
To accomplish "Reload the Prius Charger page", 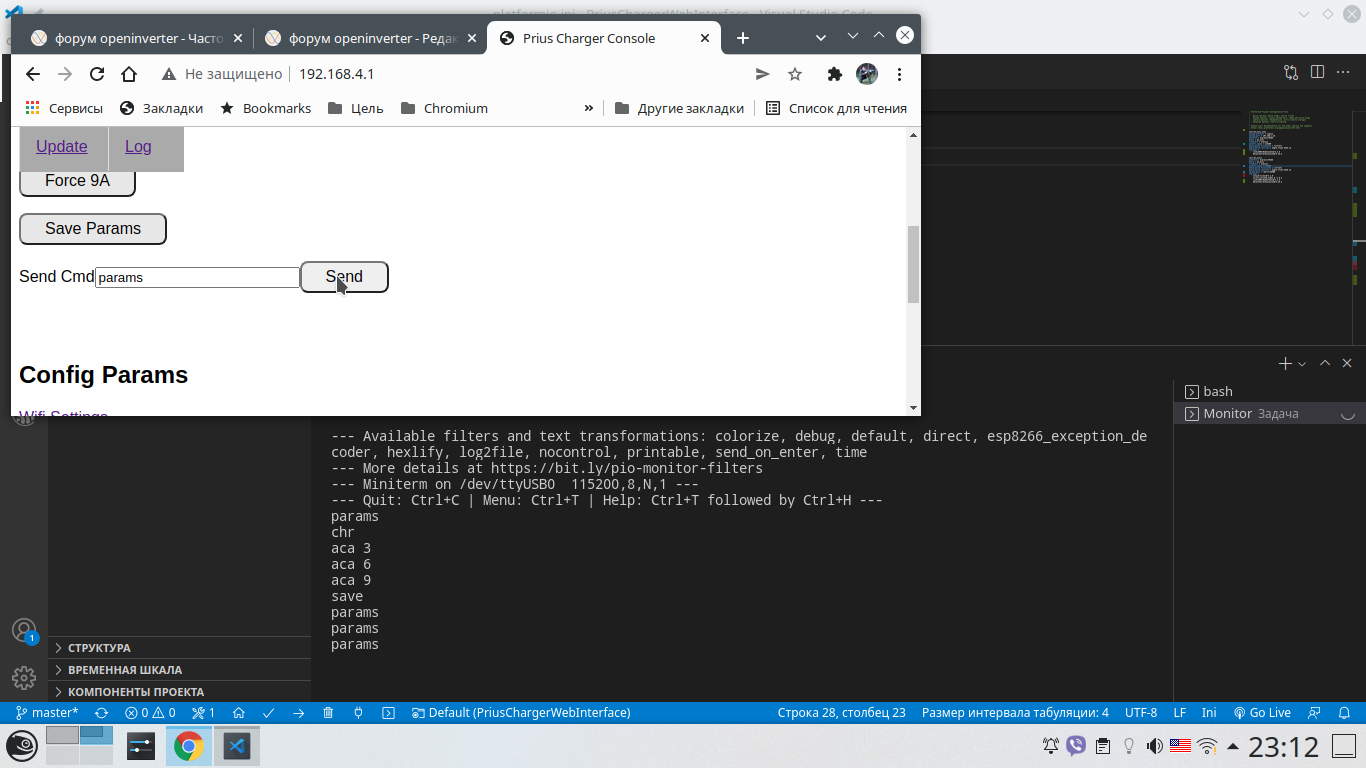I will tap(97, 74).
